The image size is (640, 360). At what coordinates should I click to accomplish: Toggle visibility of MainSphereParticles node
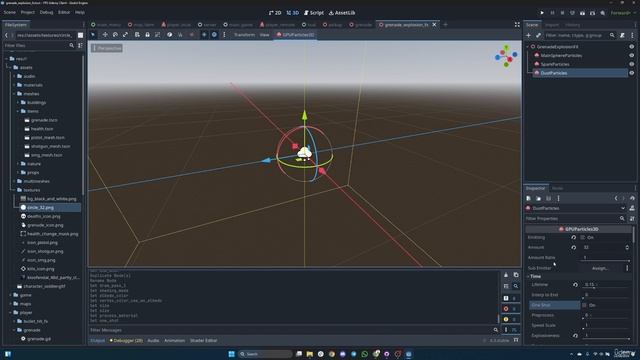(x=631, y=55)
